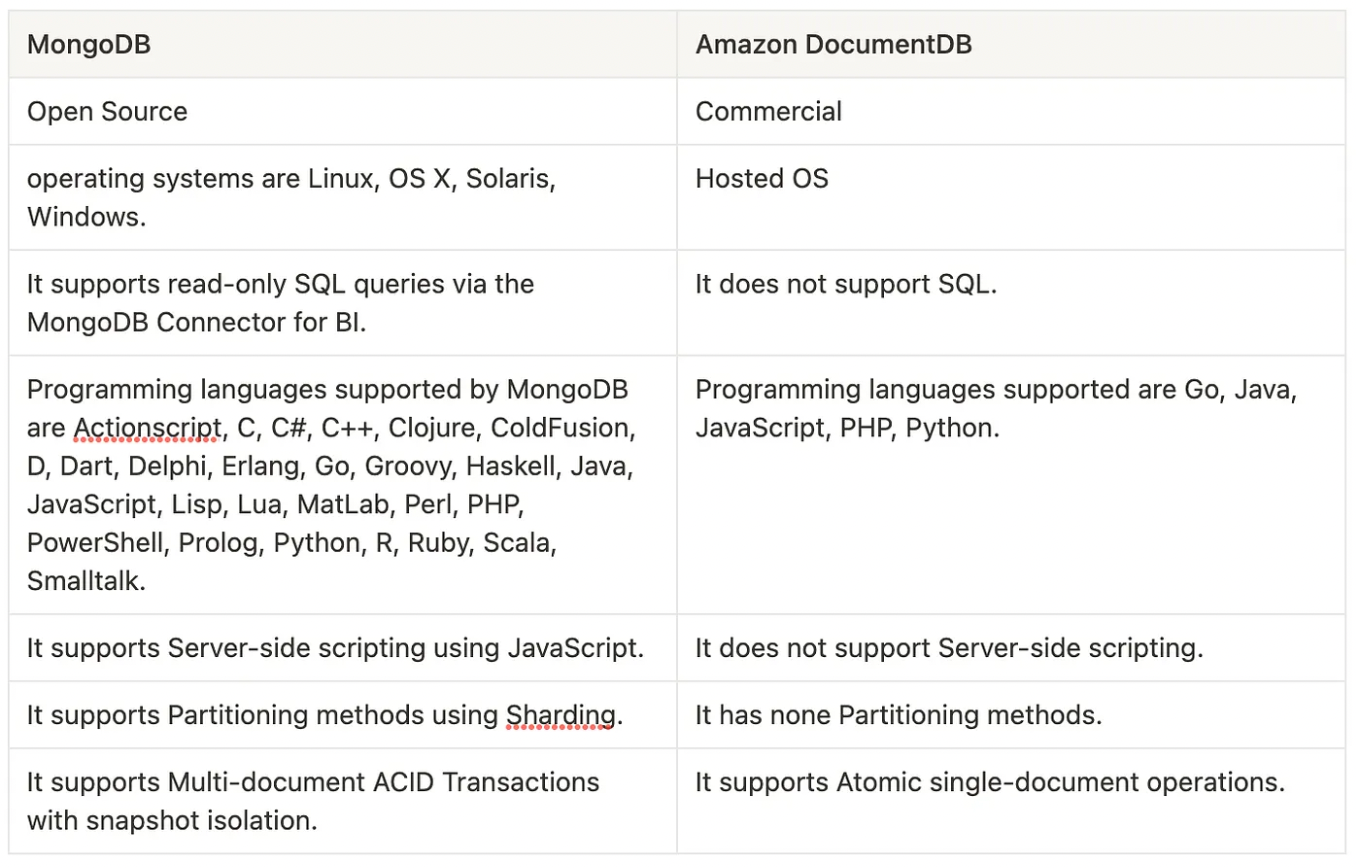Click the Go, Java, JavaScript languages cell
This screenshot has height=868, width=1356.
point(1011,485)
